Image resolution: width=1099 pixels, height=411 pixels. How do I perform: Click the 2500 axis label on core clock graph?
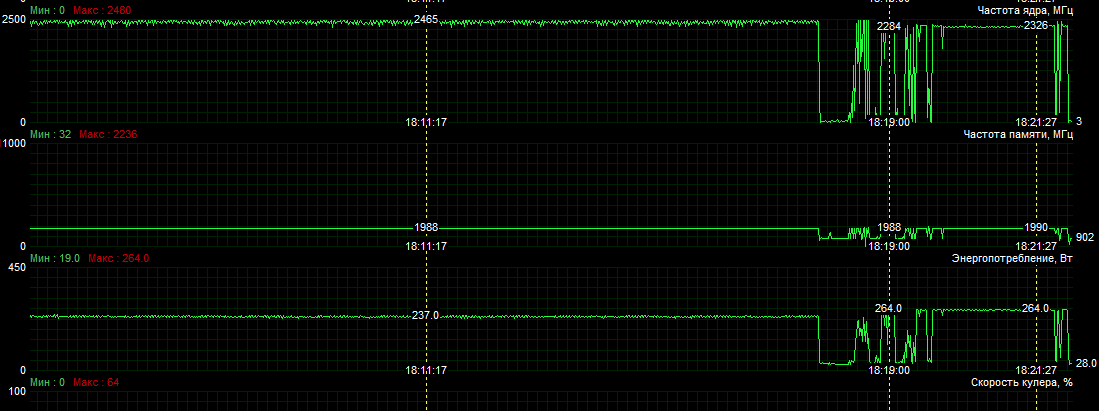14,20
